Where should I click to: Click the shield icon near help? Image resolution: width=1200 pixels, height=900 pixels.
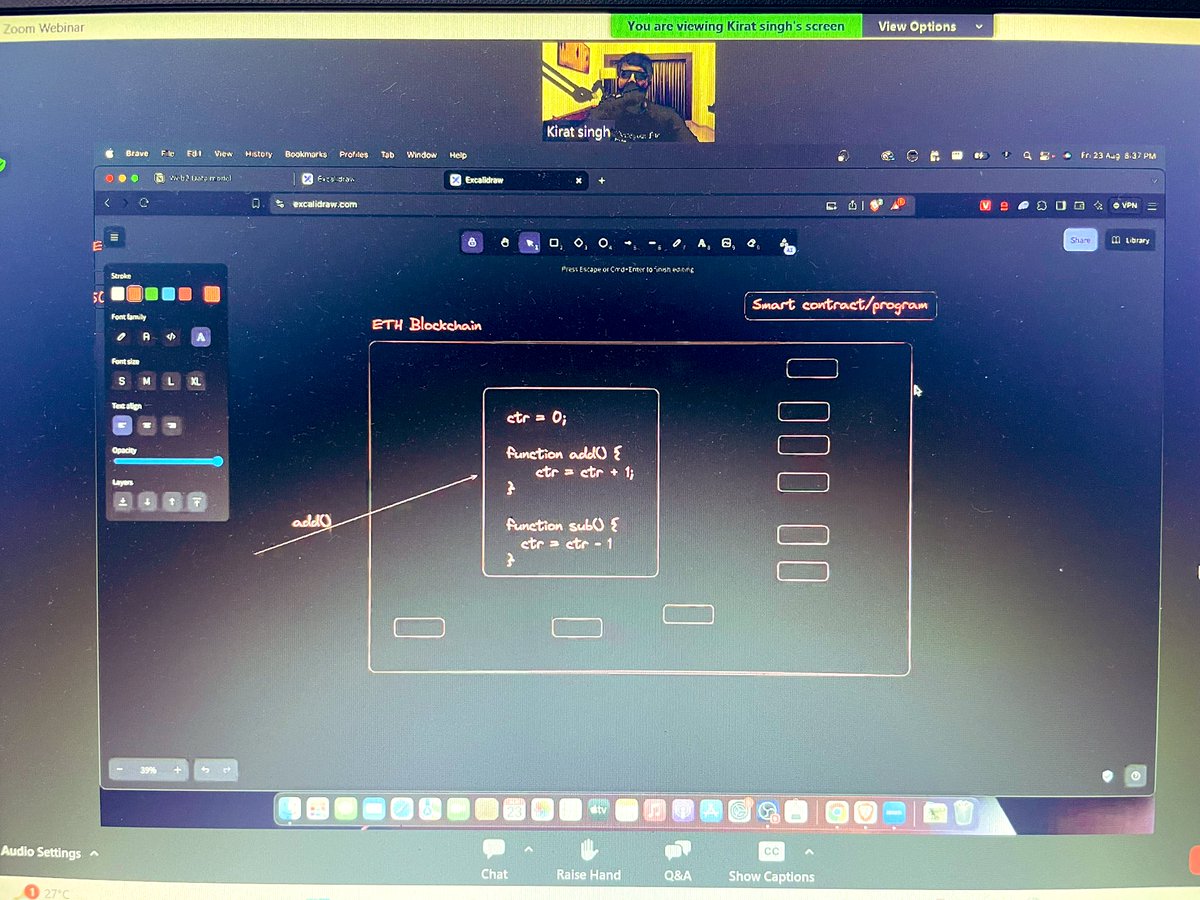coord(1107,775)
